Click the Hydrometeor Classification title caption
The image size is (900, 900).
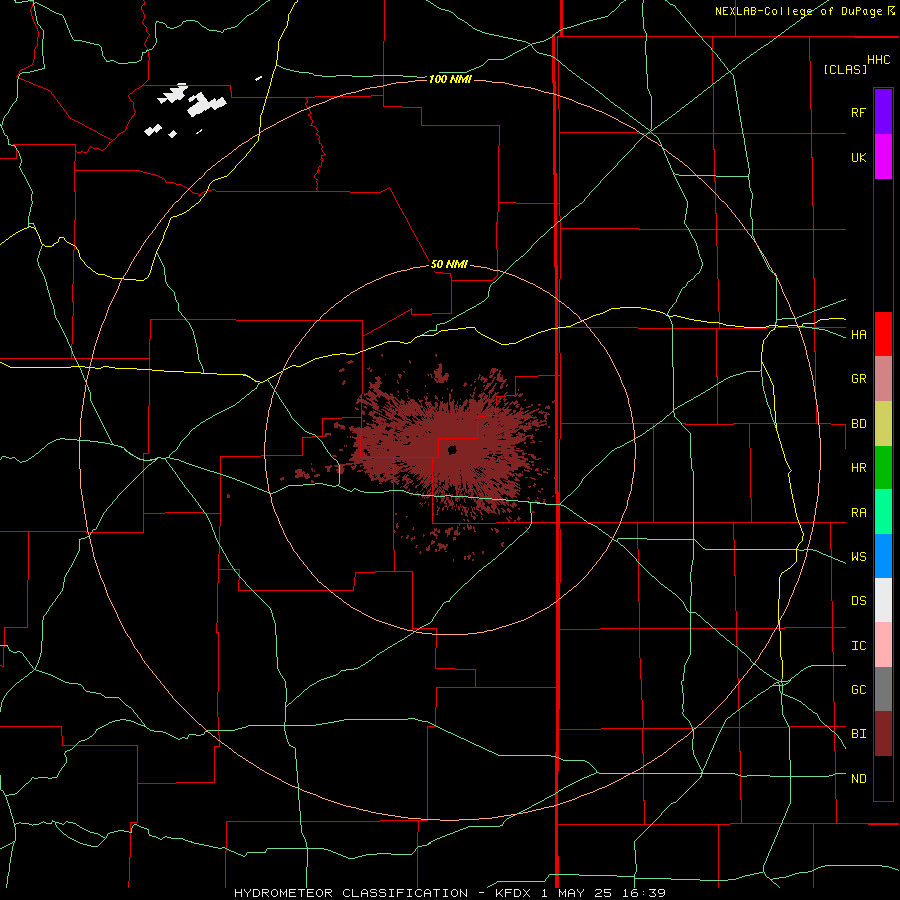[449, 893]
